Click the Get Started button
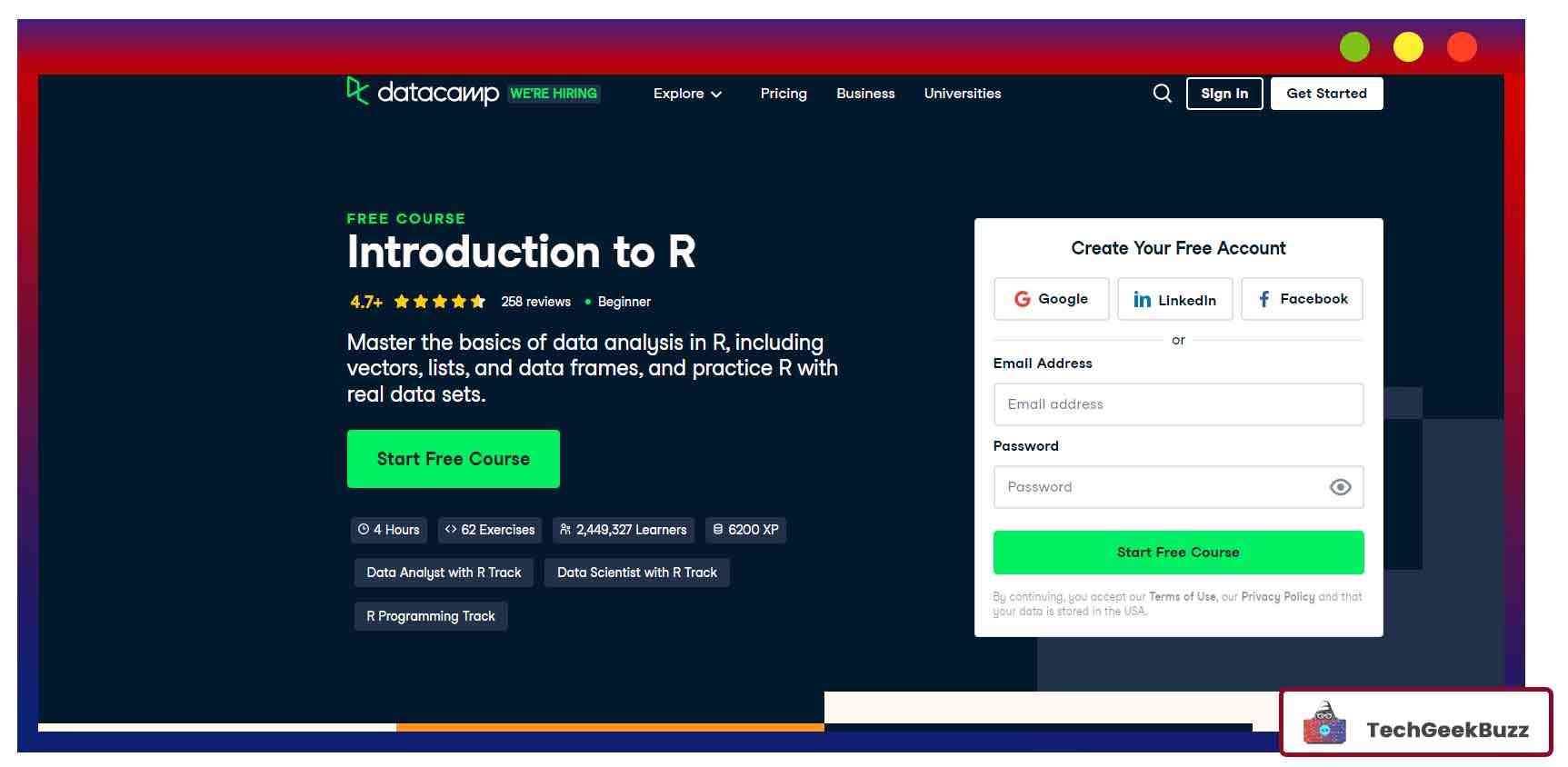The width and height of the screenshot is (1568, 767). [1326, 94]
